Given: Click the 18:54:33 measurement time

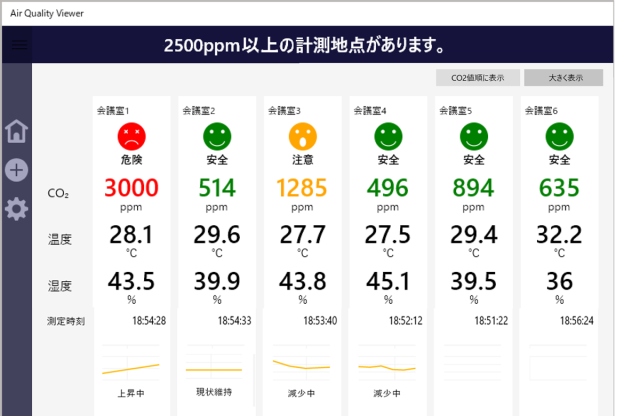Looking at the screenshot, I should [235, 321].
